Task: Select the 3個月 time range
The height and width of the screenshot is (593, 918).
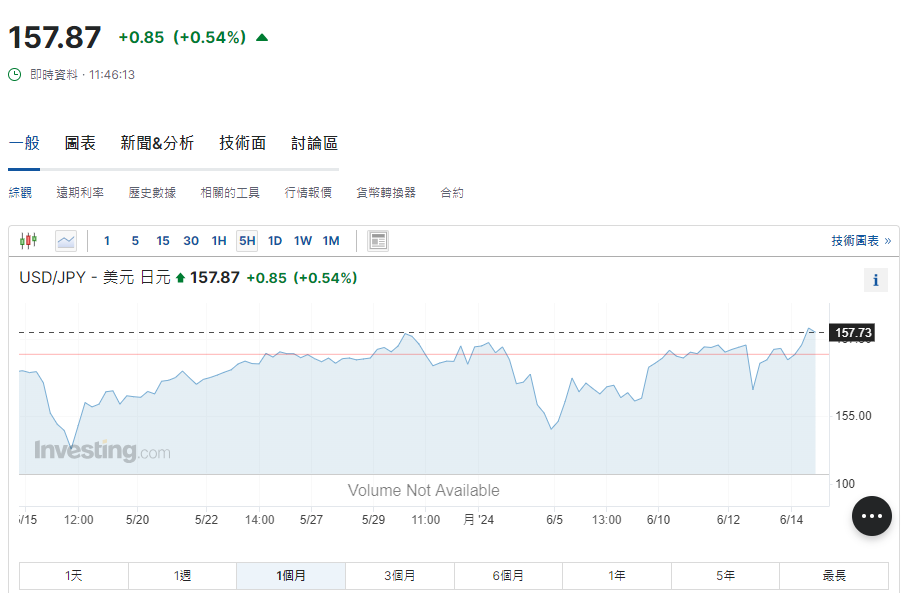Action: tap(400, 576)
